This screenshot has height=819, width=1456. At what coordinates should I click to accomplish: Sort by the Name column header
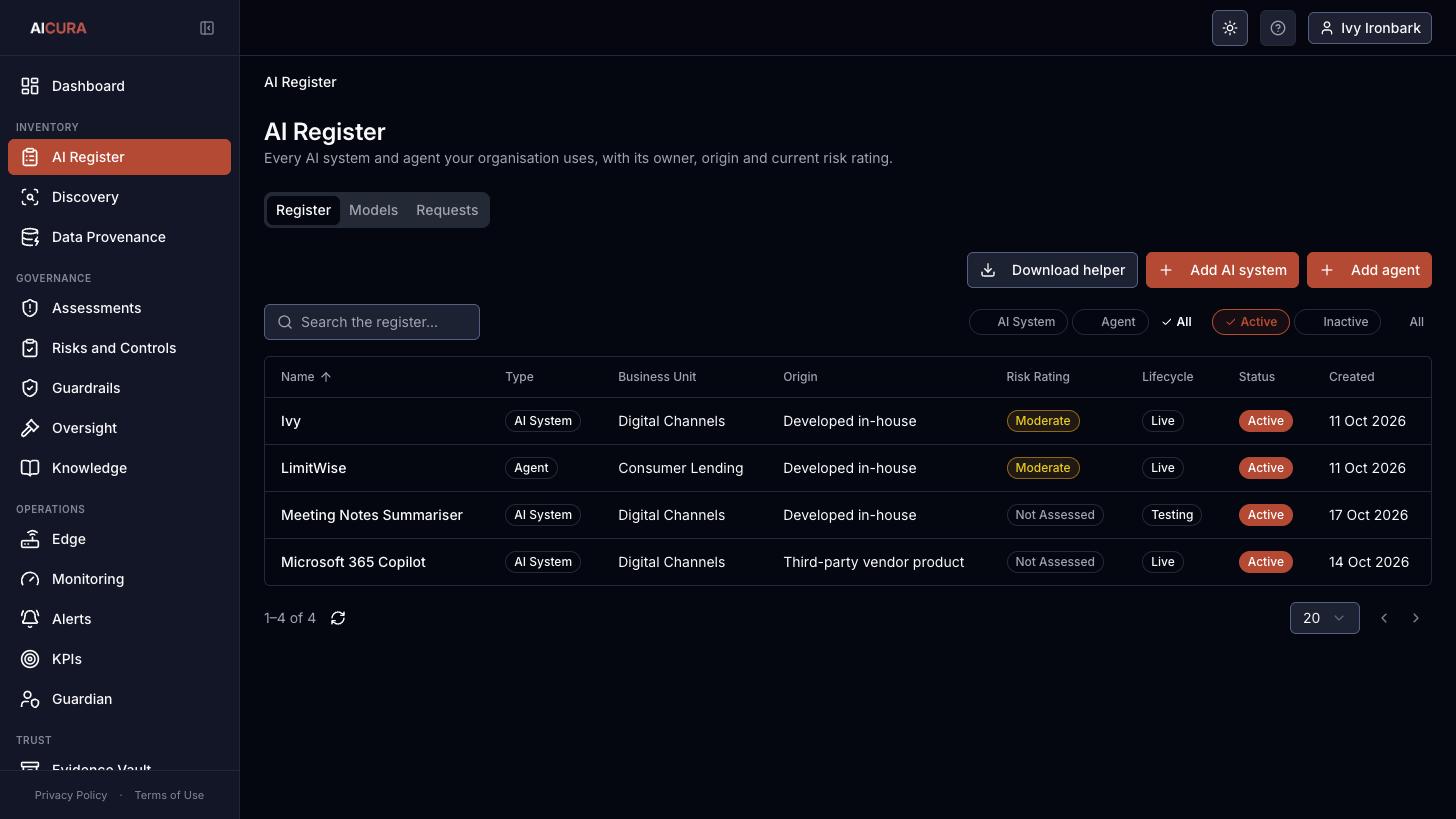(306, 377)
